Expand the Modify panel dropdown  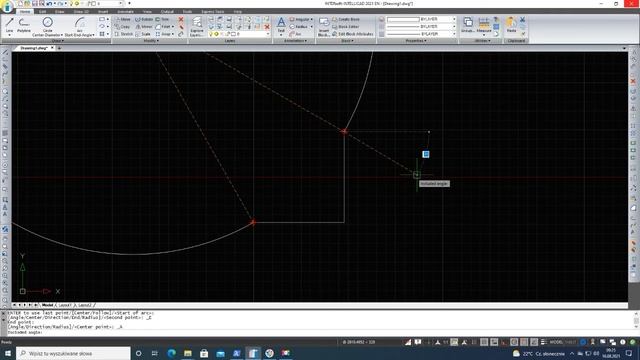[151, 41]
